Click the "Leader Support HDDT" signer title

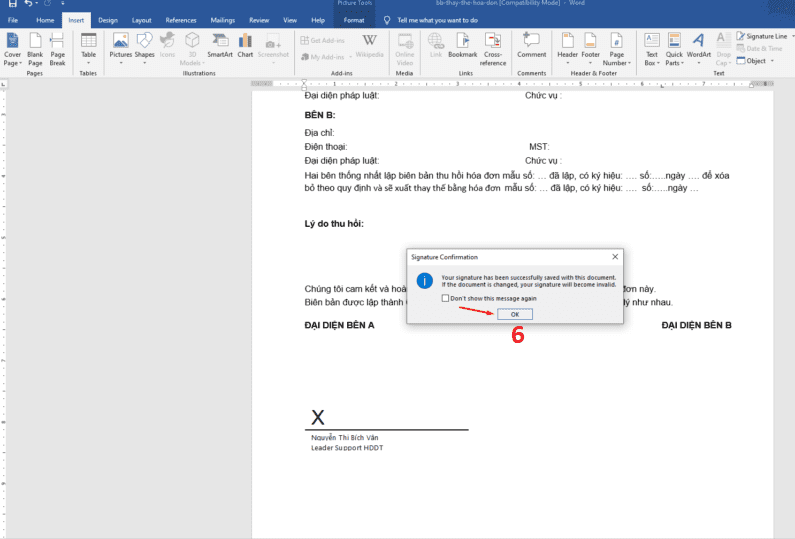(x=347, y=448)
